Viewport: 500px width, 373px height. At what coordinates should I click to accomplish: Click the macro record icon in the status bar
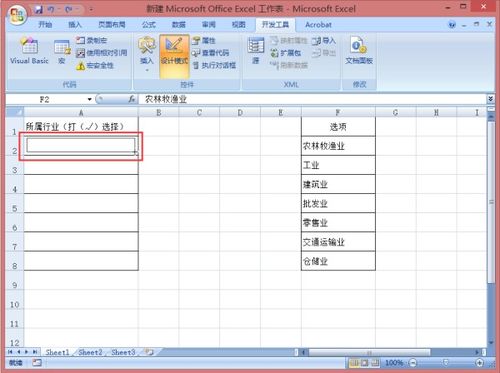point(37,363)
